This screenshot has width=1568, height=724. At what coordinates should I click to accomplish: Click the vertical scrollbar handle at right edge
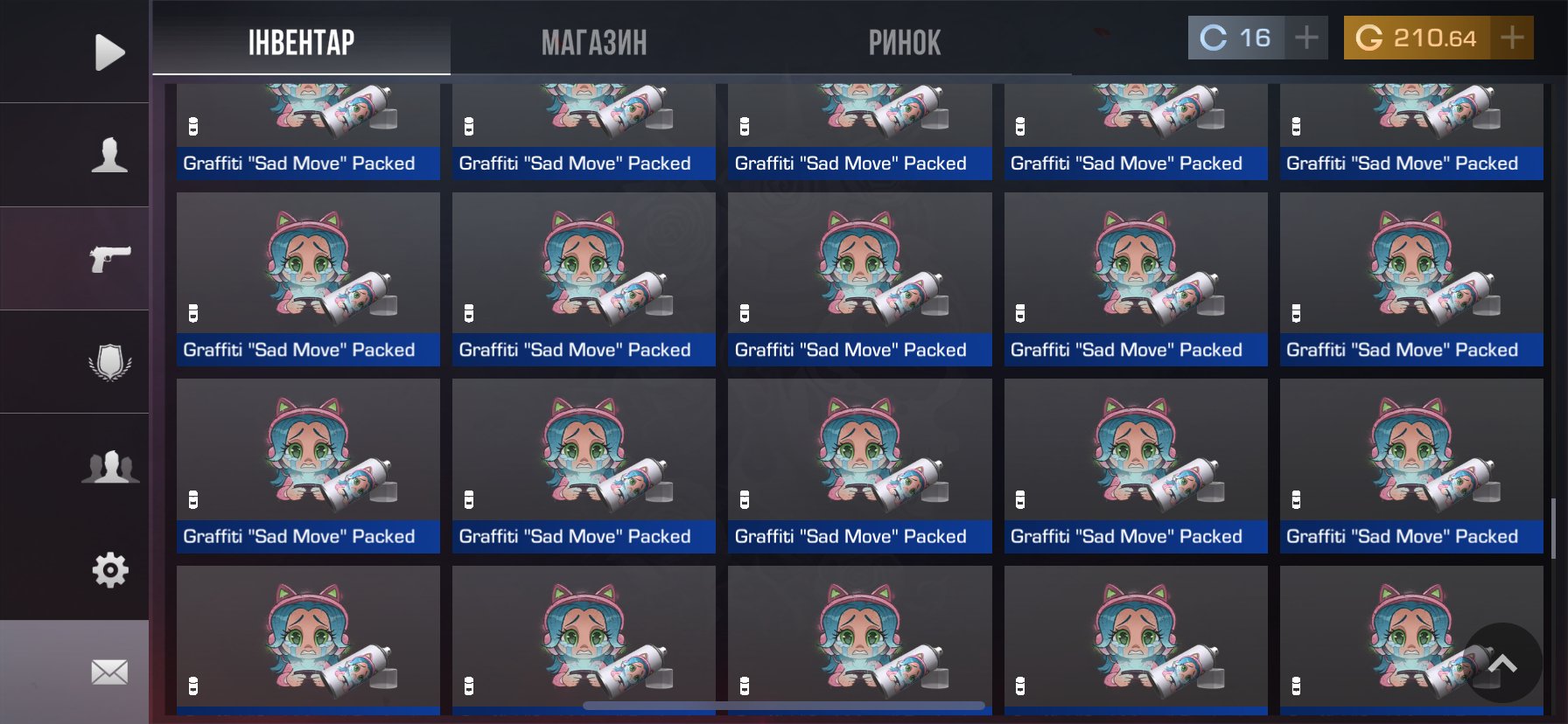(x=1553, y=528)
